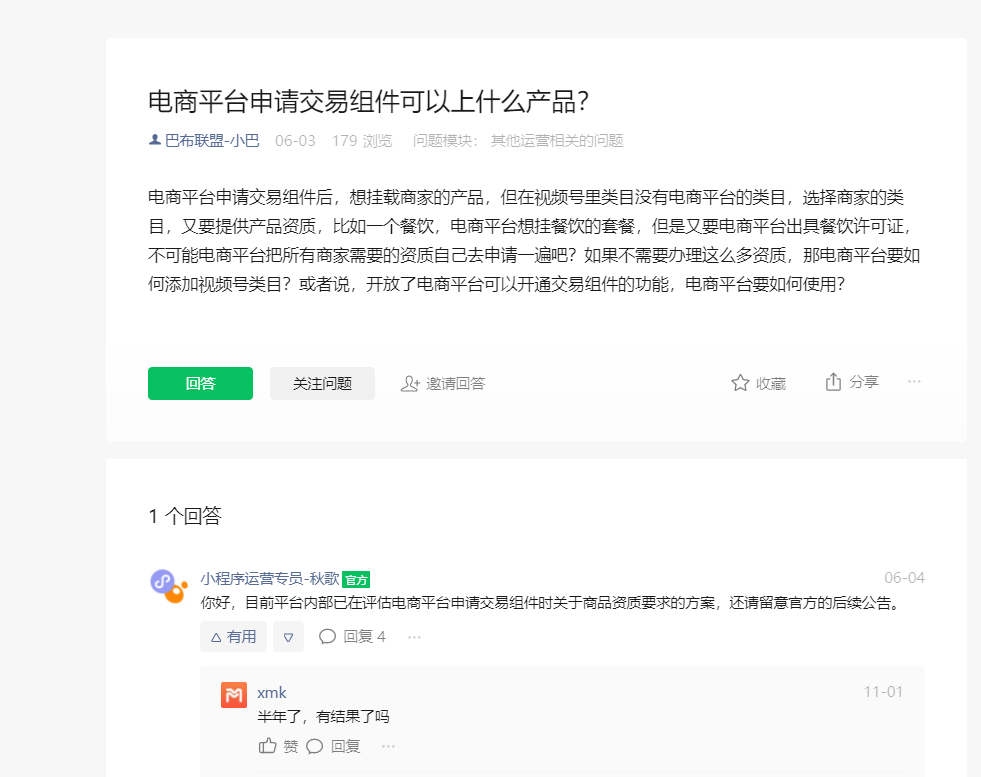Screen dimensions: 981x777
Task: Downvote the official answer with the down triangle
Action: 288,637
